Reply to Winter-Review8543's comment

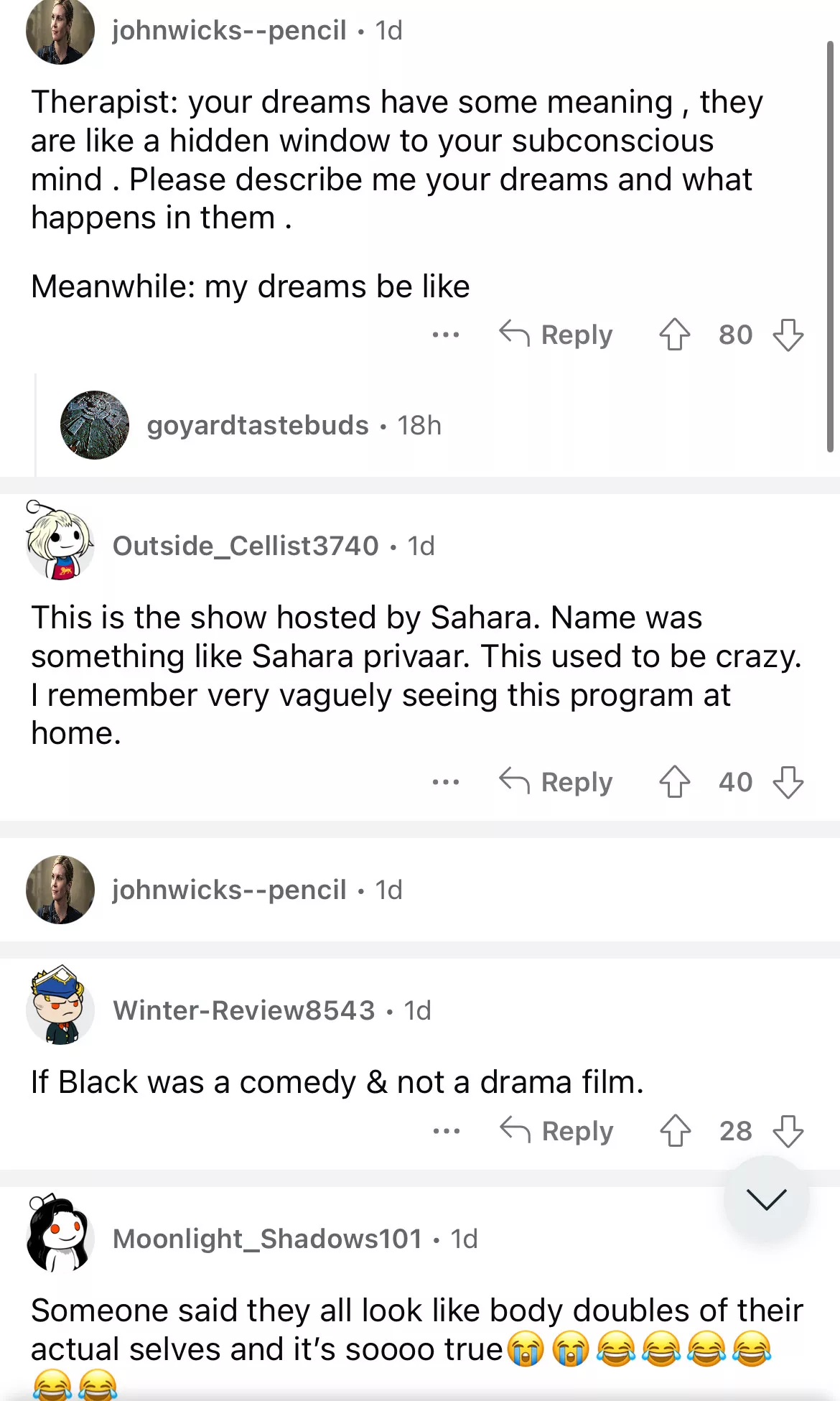(557, 1131)
